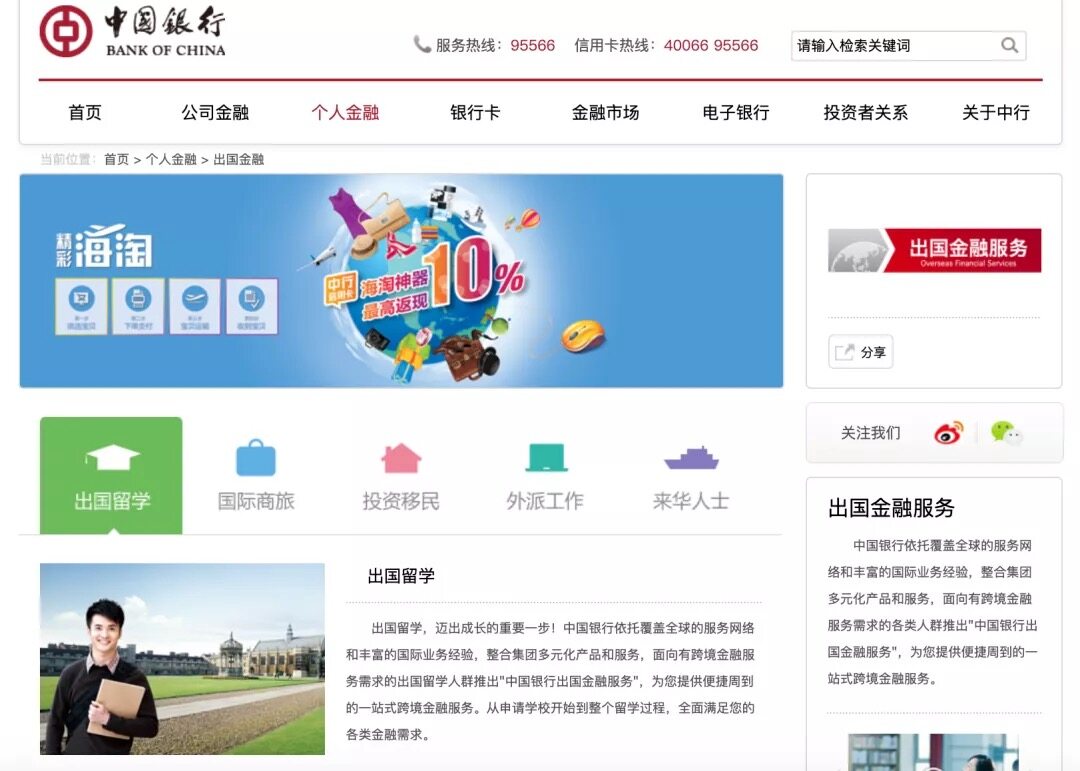Switch to 来华人士 tab label
The width and height of the screenshot is (1080, 771).
[691, 501]
